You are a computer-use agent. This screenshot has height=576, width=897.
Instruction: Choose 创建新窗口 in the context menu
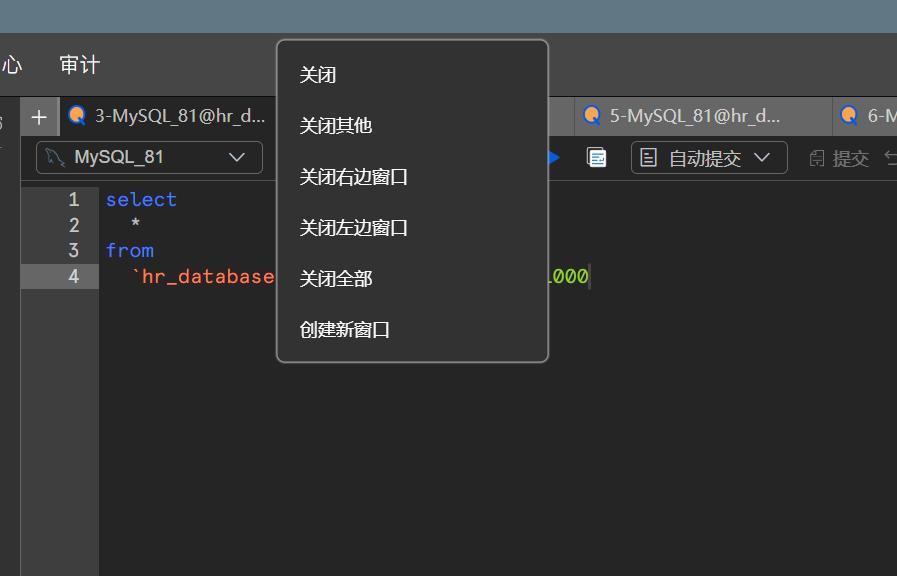click(412, 329)
